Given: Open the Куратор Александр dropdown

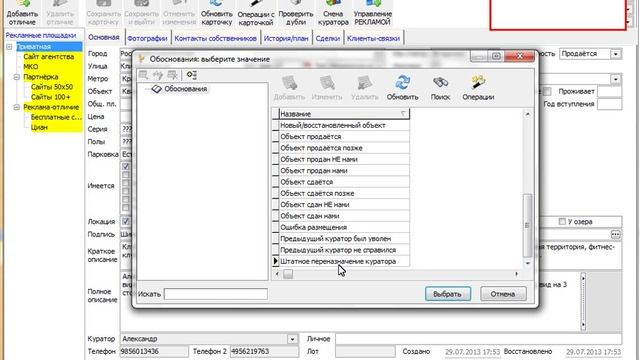Looking at the screenshot, I should point(292,339).
